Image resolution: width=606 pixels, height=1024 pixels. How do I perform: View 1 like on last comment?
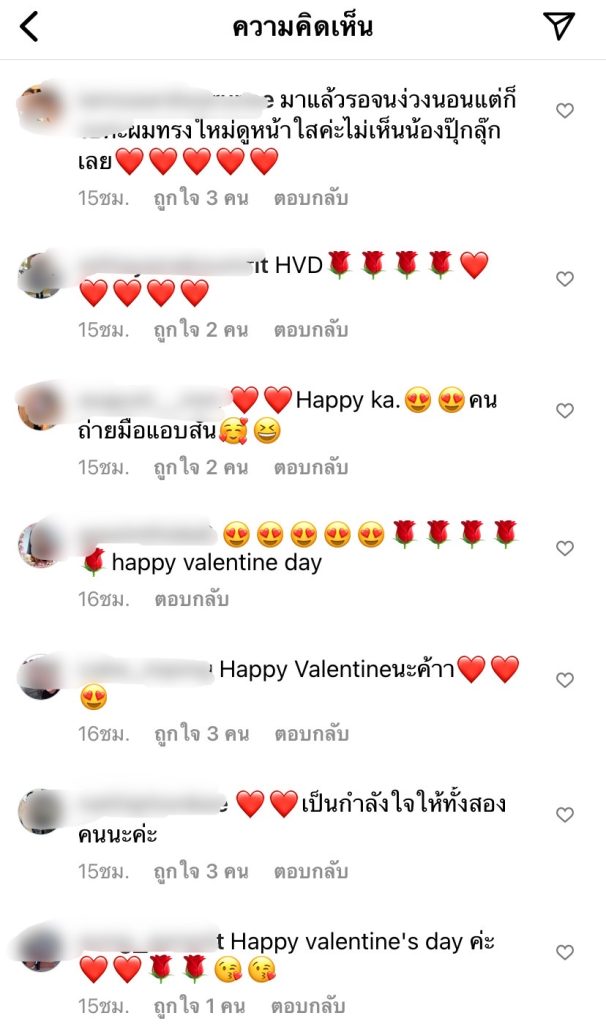(x=199, y=1006)
